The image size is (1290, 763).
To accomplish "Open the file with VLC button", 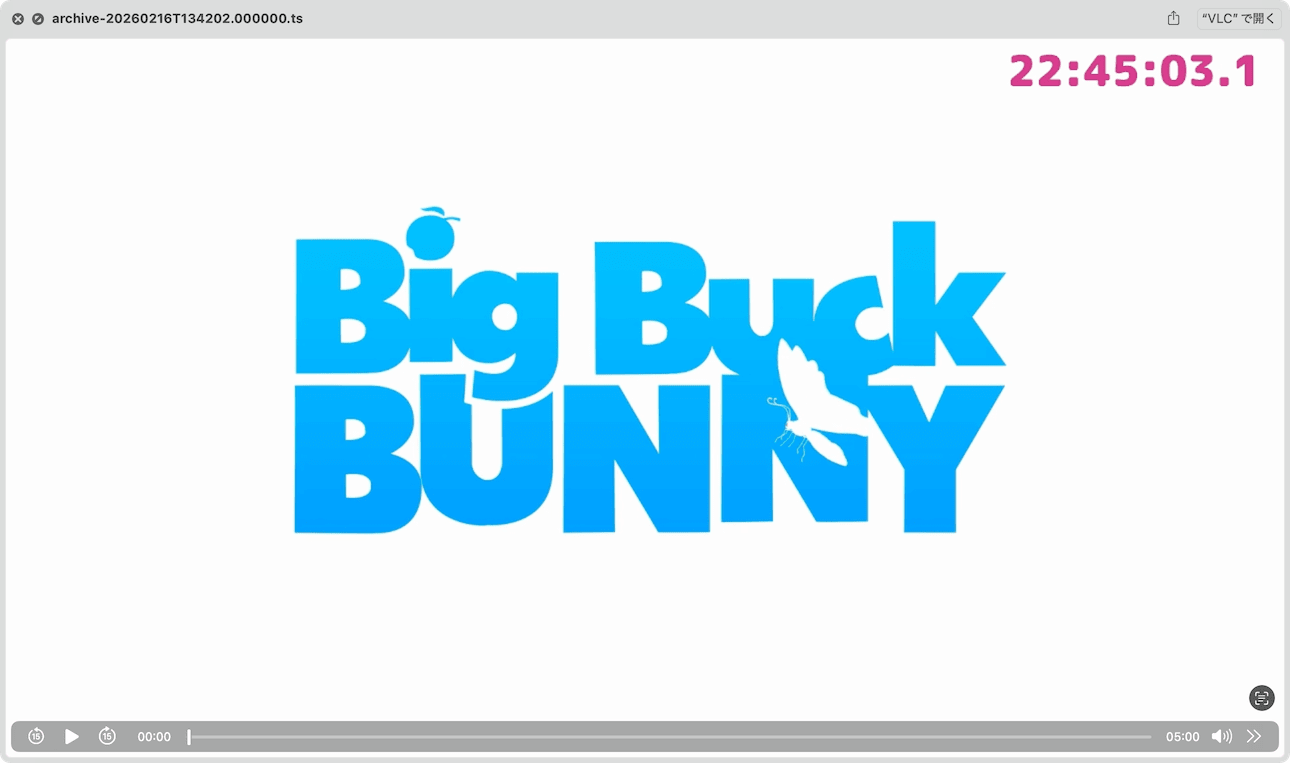I will click(1239, 18).
